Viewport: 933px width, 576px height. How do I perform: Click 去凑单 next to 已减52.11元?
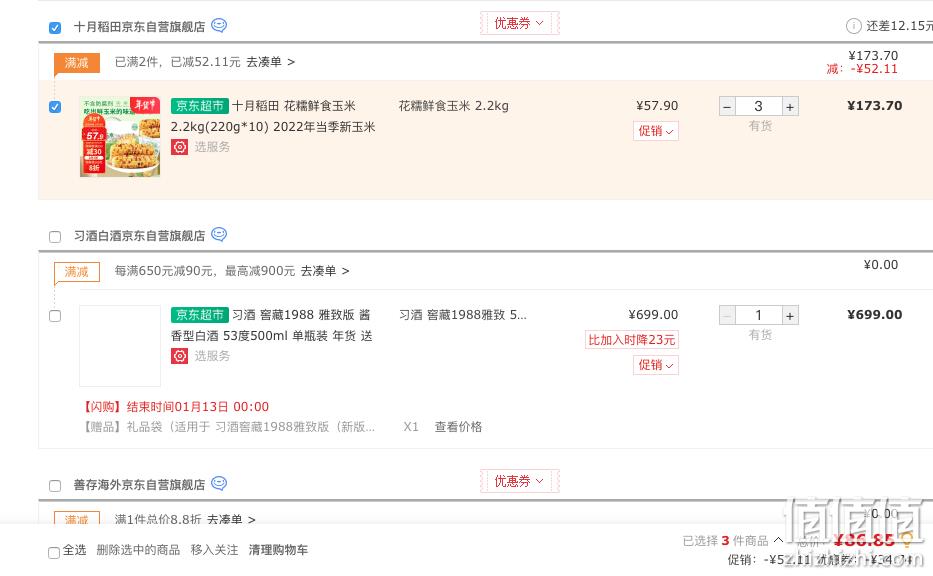[271, 62]
